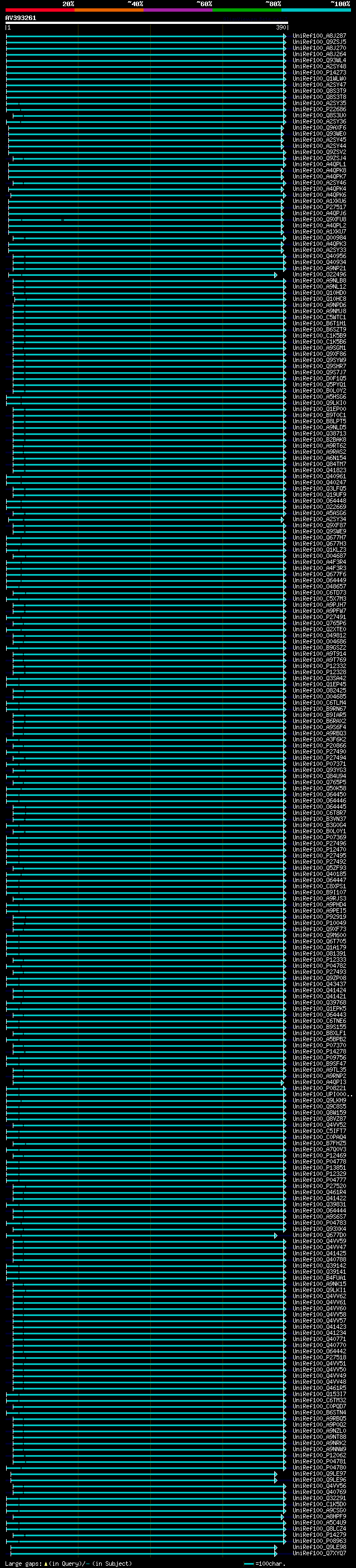Select hit label UniRef100_Q41424

319,990
